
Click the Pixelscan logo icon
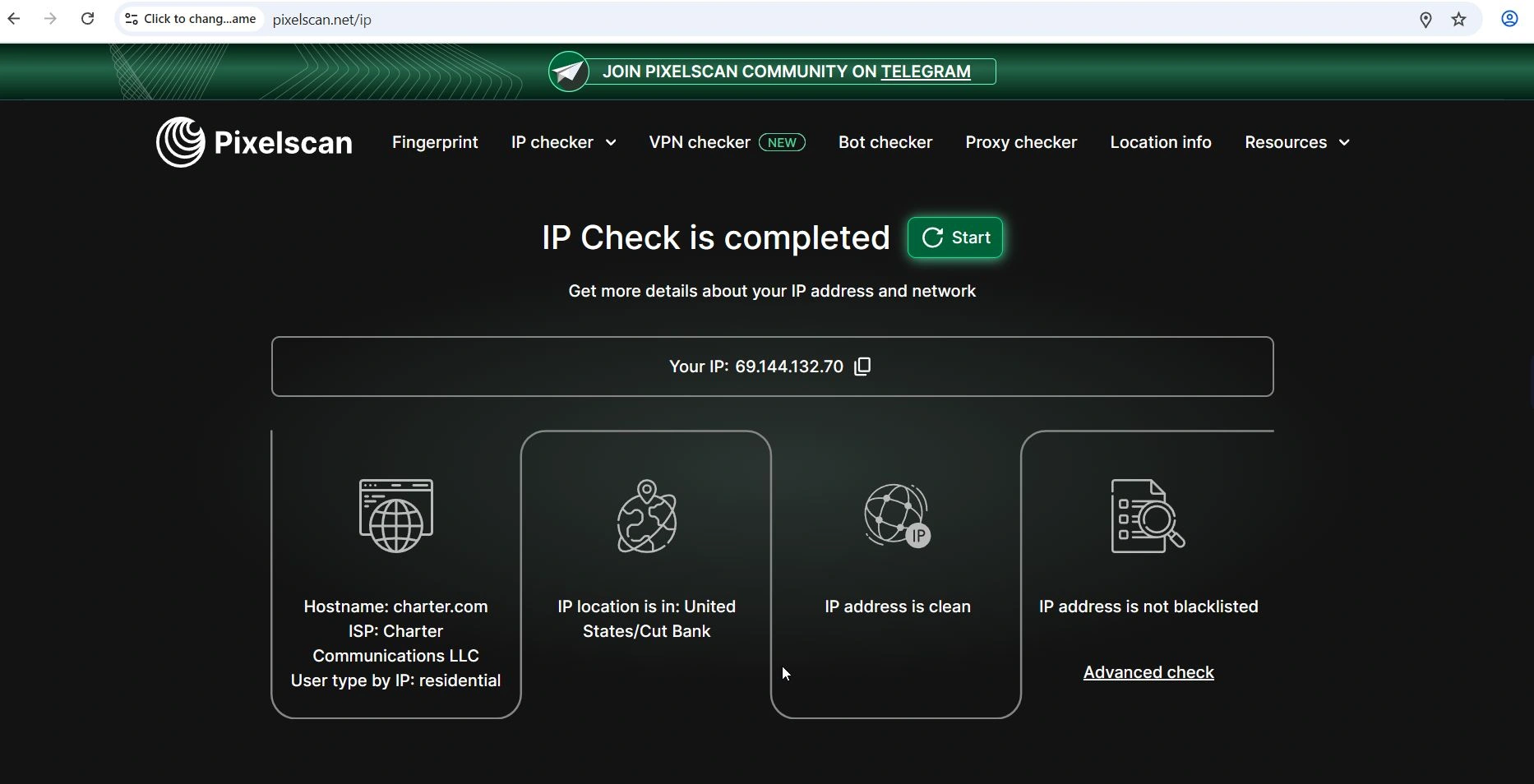[181, 142]
